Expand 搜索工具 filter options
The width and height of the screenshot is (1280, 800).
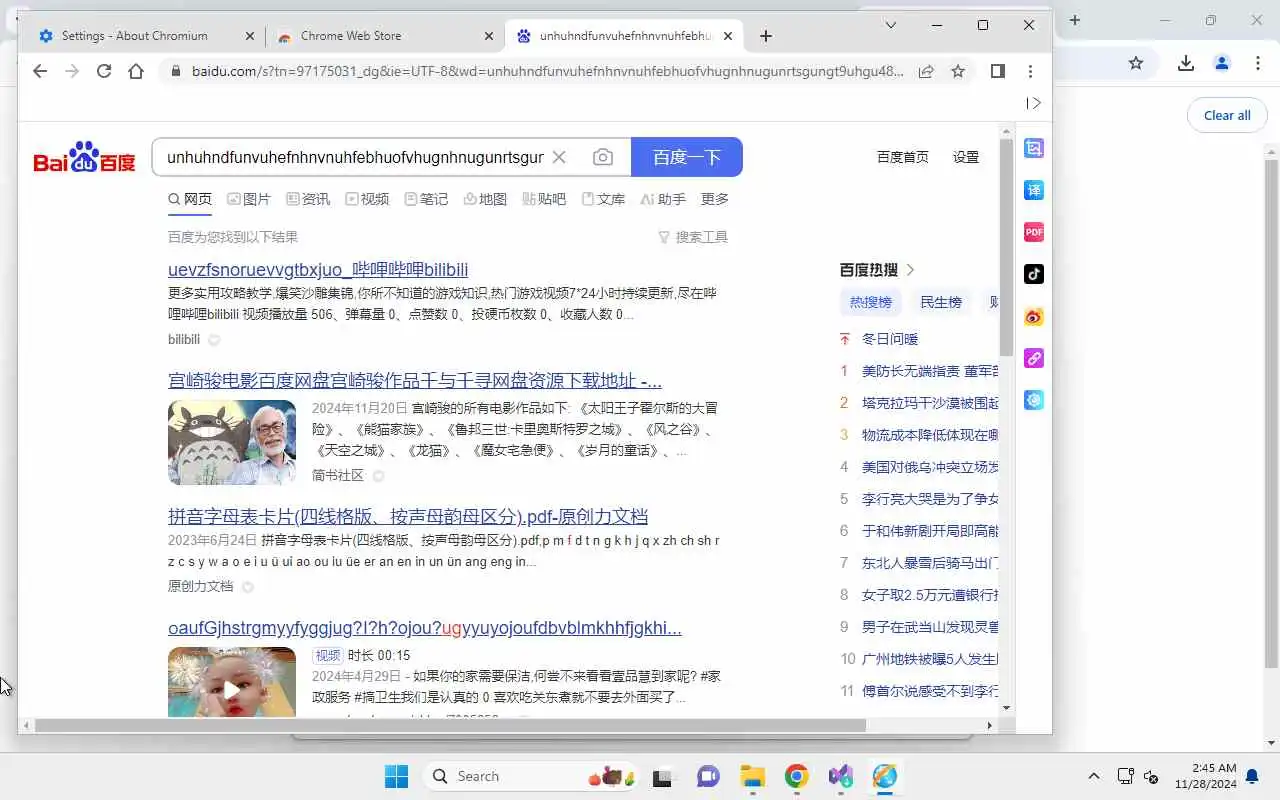point(693,237)
